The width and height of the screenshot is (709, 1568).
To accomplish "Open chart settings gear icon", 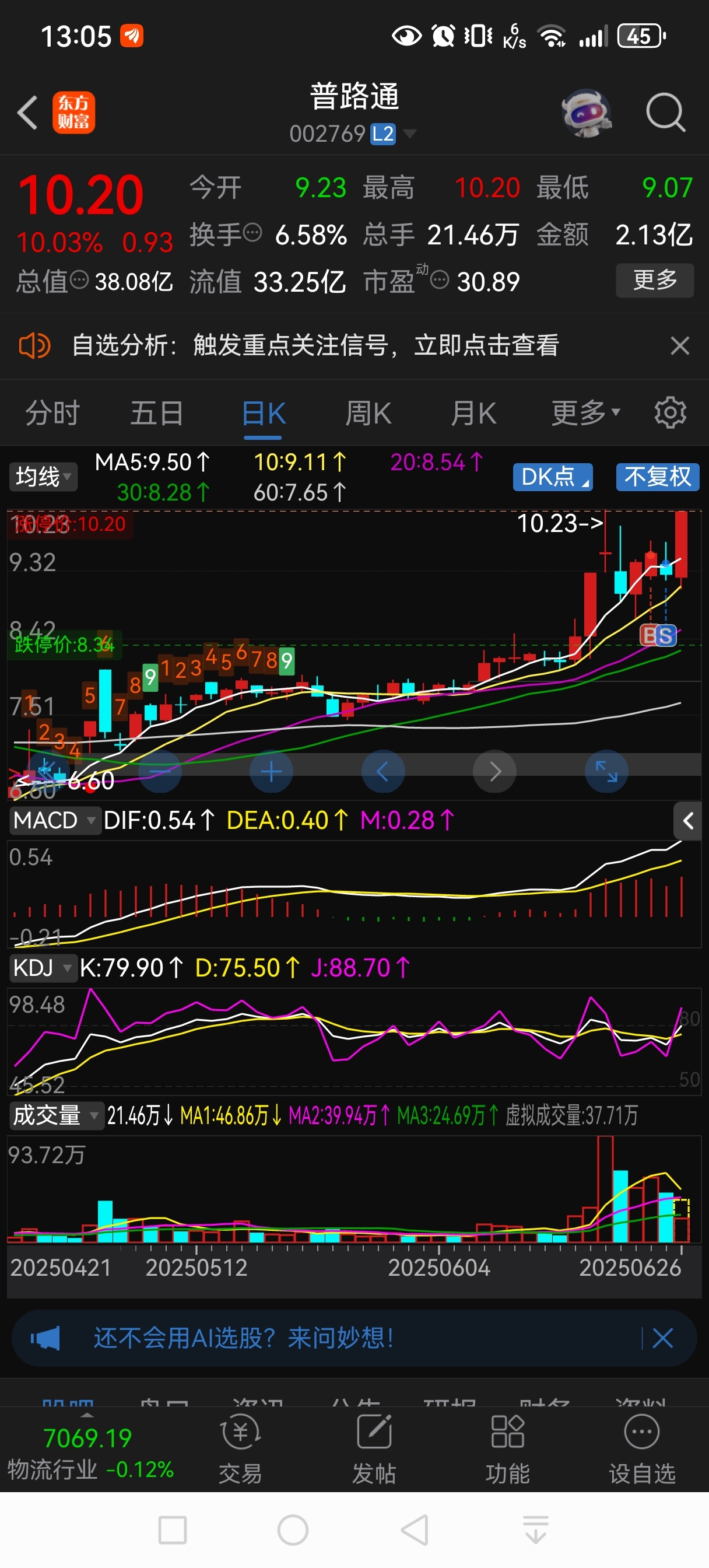I will click(x=670, y=412).
